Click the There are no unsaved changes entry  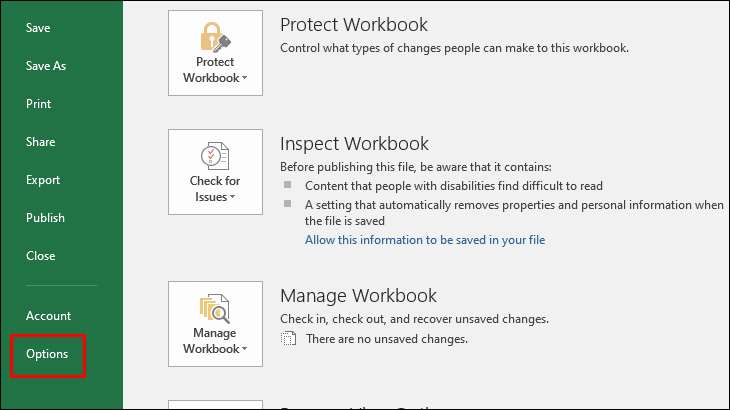pyautogui.click(x=387, y=340)
